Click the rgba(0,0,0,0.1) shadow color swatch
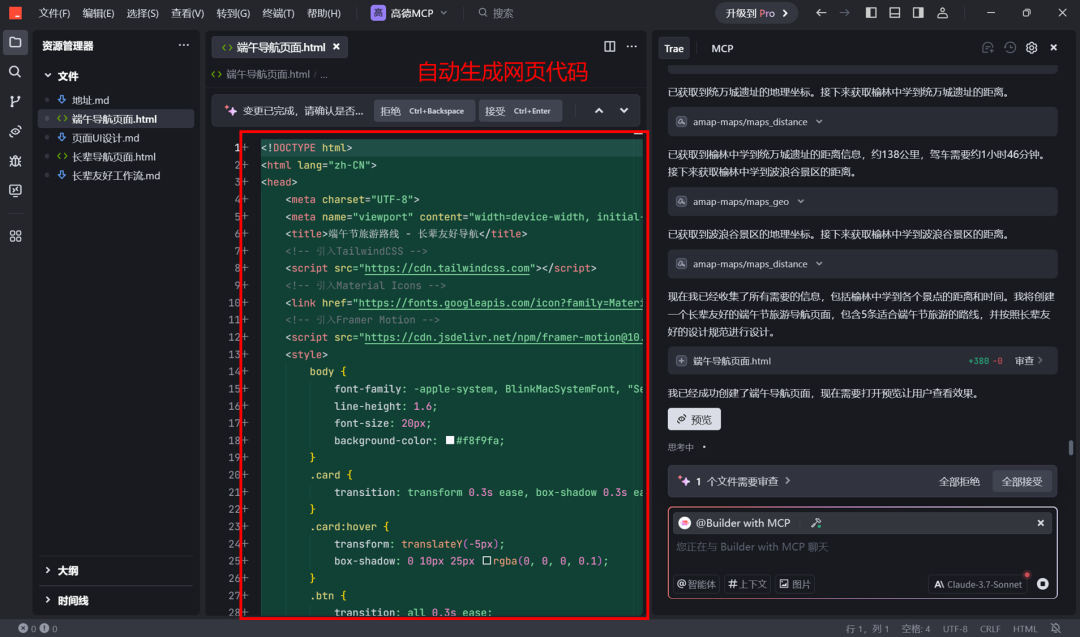The height and width of the screenshot is (637, 1080). click(486, 561)
